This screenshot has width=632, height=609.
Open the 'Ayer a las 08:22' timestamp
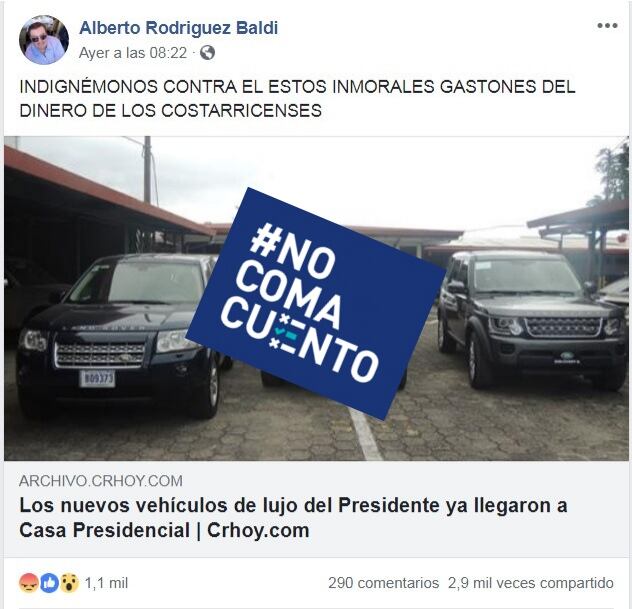point(133,53)
